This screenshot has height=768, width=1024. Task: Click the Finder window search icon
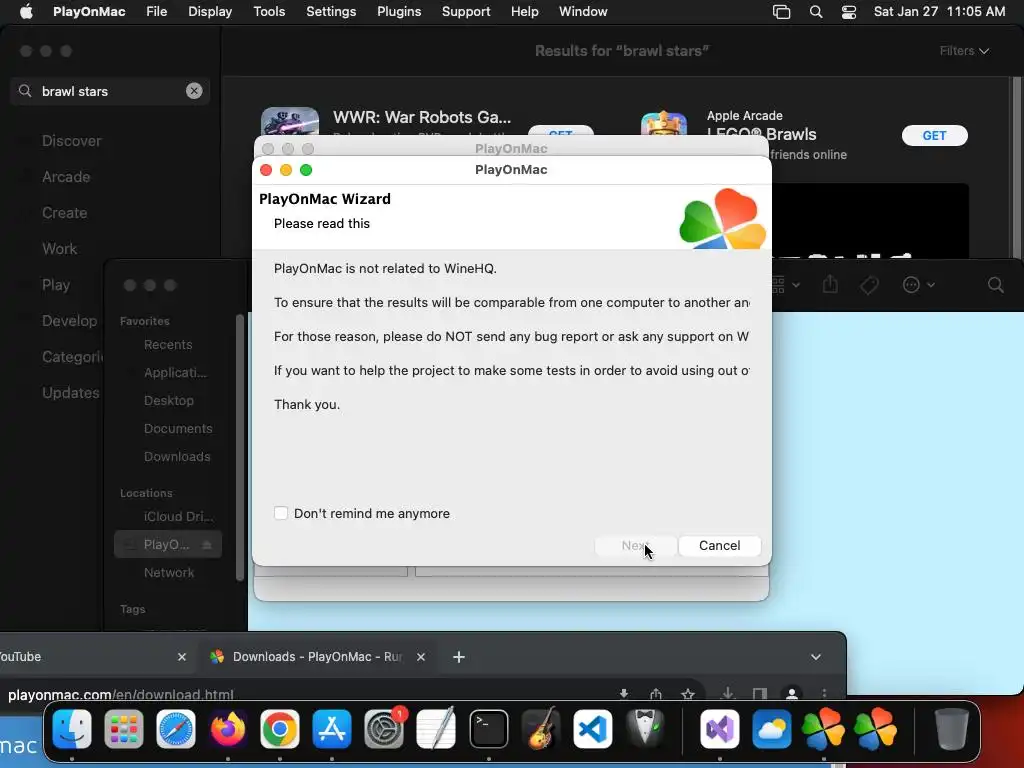pos(995,285)
